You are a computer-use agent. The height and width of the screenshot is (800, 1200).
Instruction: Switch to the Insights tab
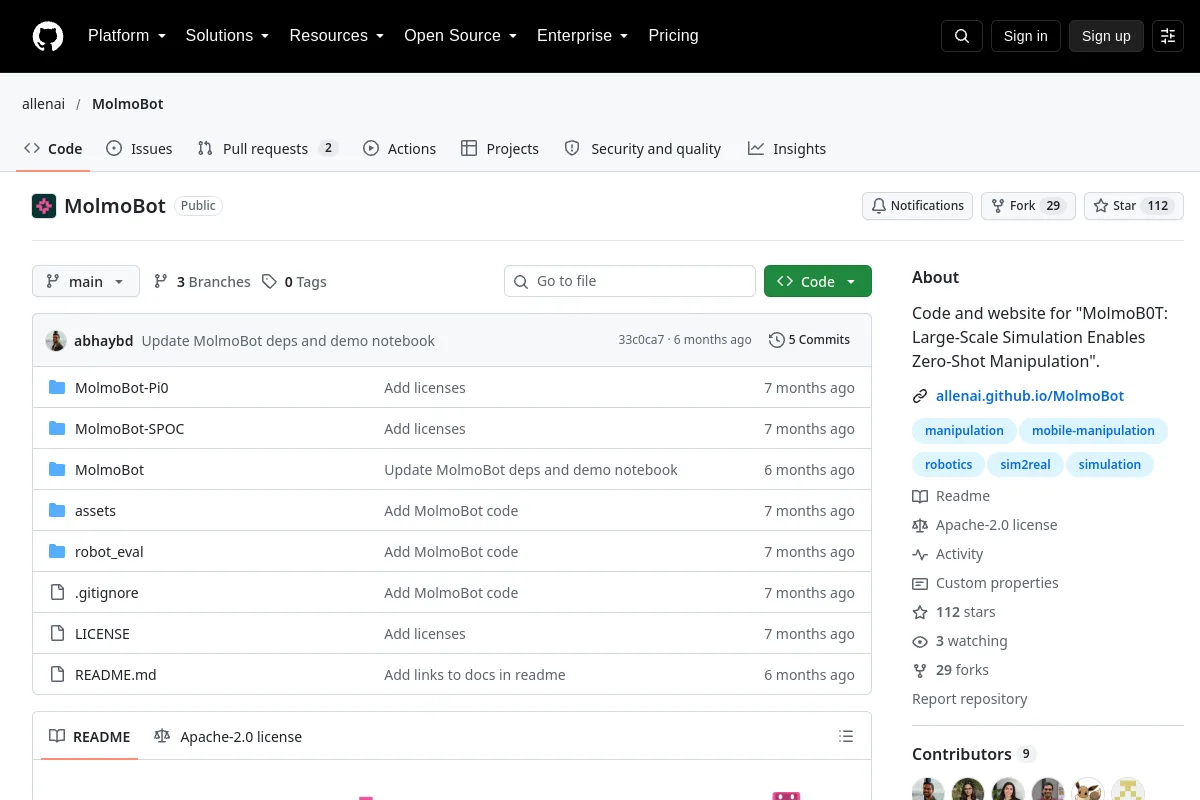pyautogui.click(x=787, y=149)
